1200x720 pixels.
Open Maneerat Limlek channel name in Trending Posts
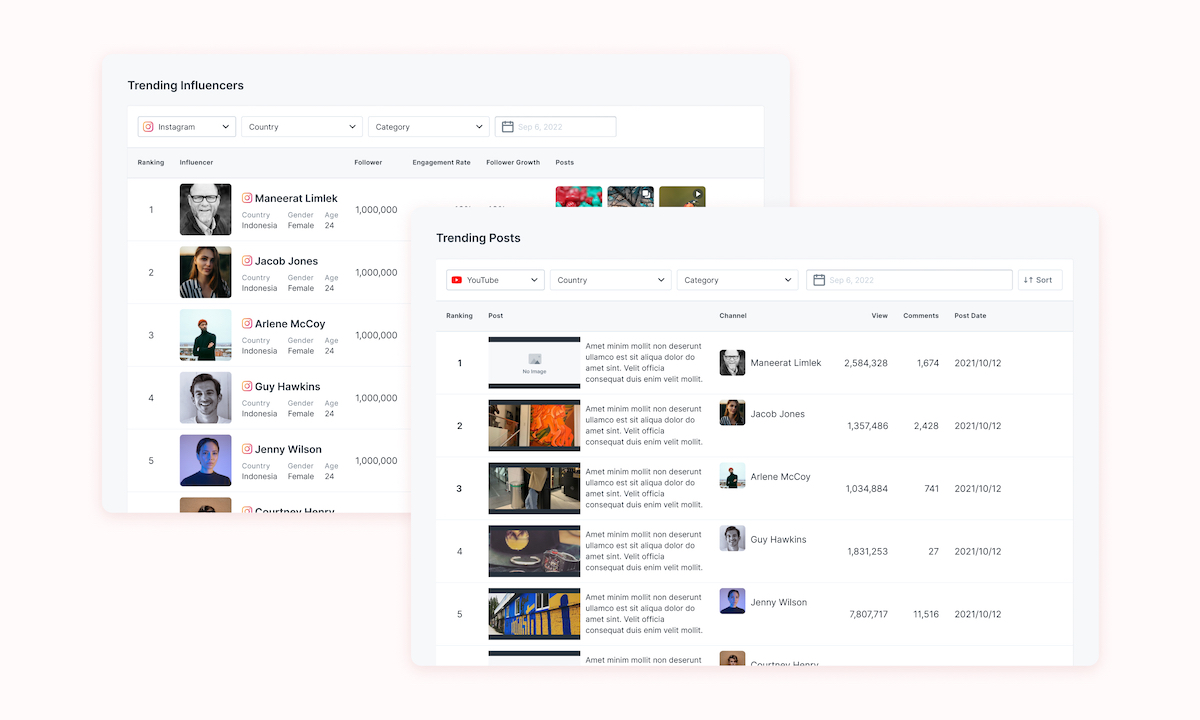click(x=786, y=363)
